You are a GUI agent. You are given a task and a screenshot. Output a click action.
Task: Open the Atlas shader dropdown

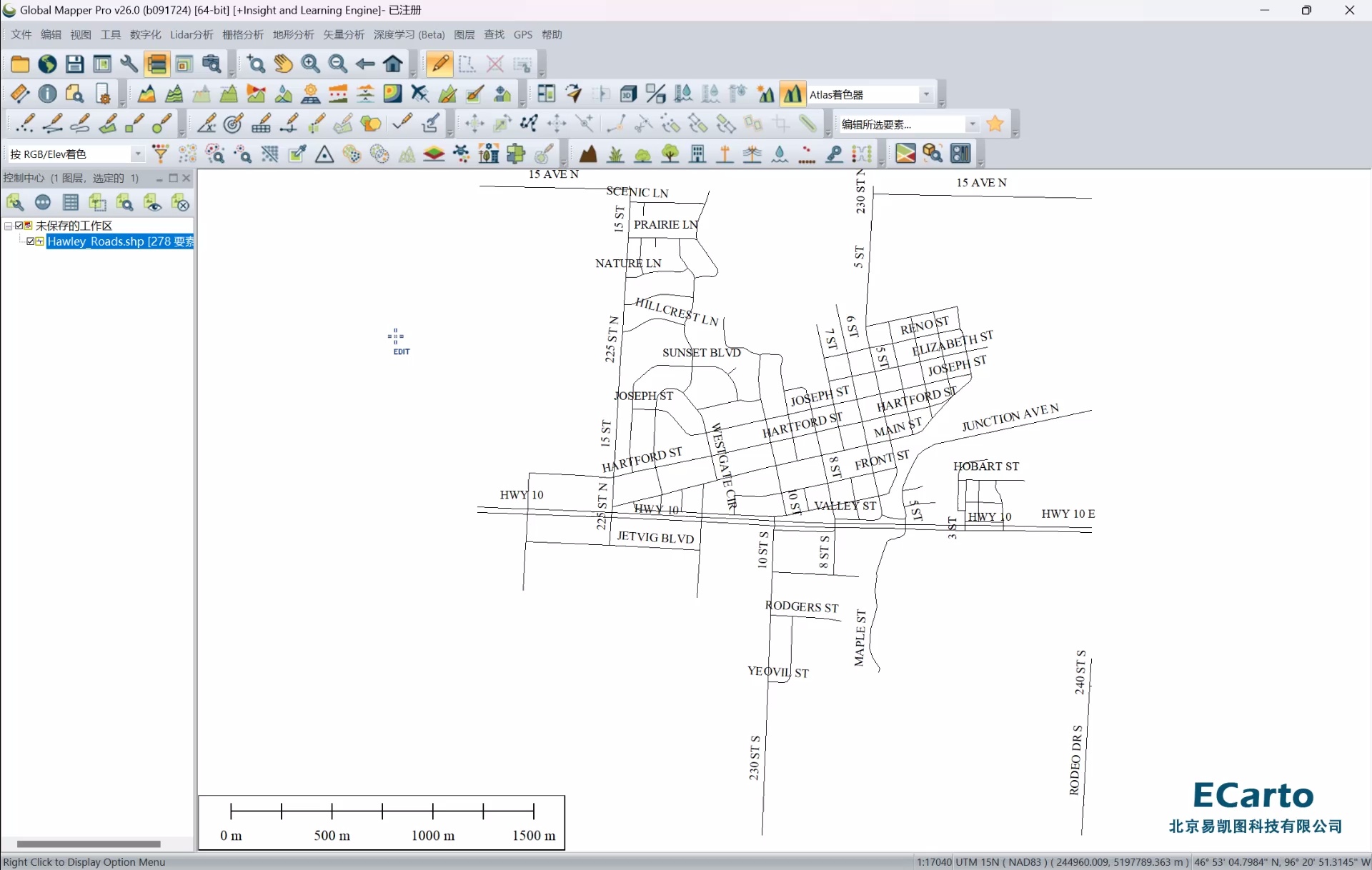pyautogui.click(x=926, y=95)
